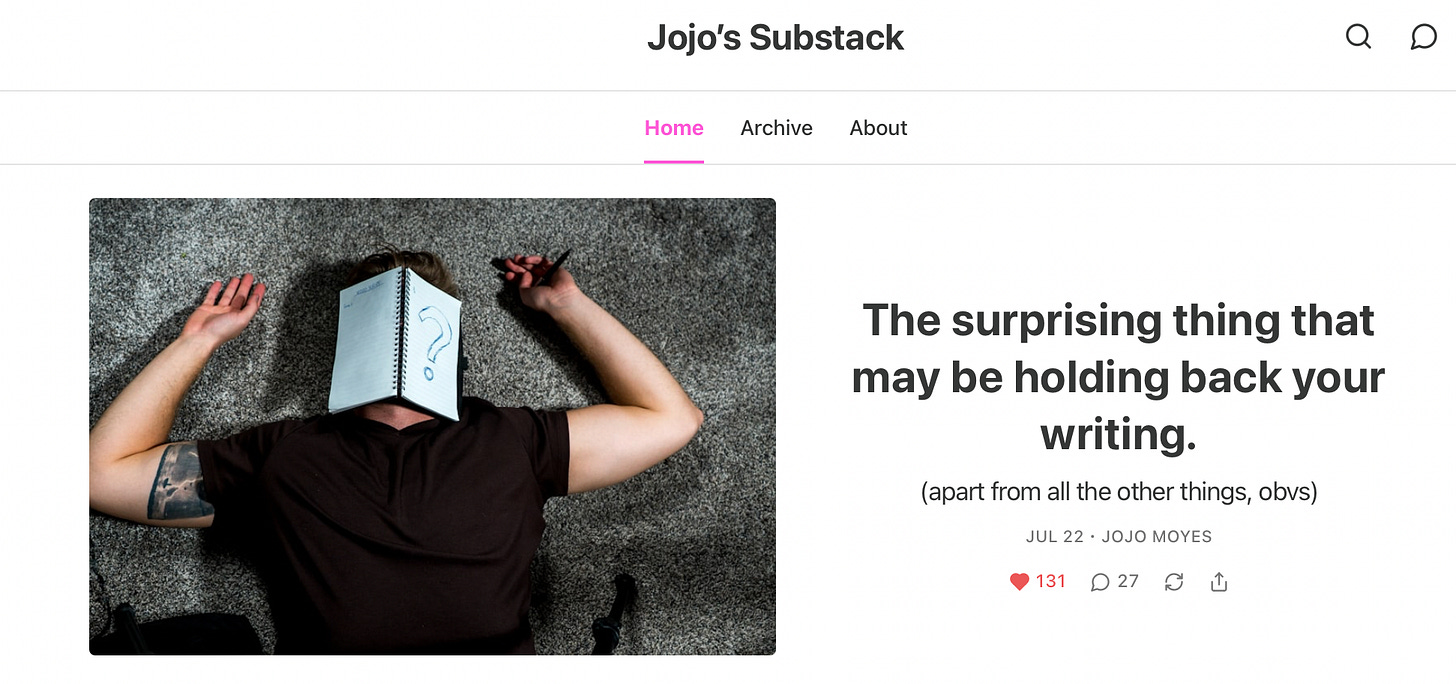Open author link JOJO MOYES

[1157, 537]
